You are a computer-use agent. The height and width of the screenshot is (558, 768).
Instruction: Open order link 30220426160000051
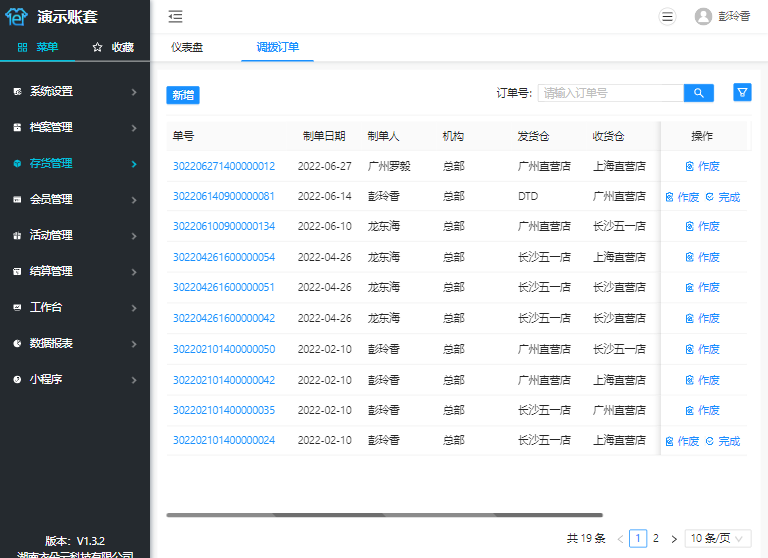224,287
